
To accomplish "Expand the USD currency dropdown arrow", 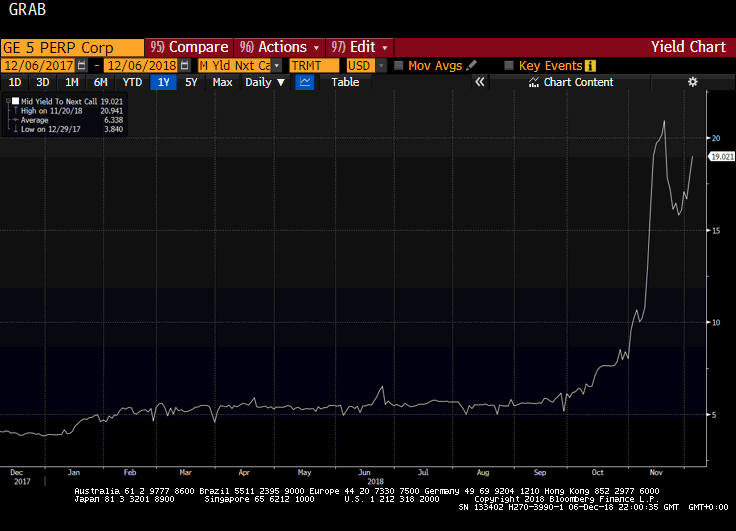I will pos(381,66).
